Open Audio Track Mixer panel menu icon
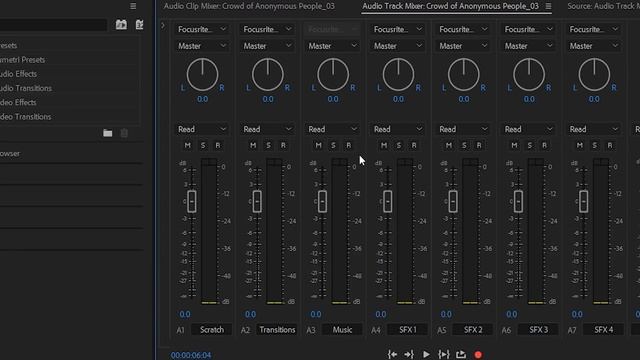640x360 pixels. point(548,6)
